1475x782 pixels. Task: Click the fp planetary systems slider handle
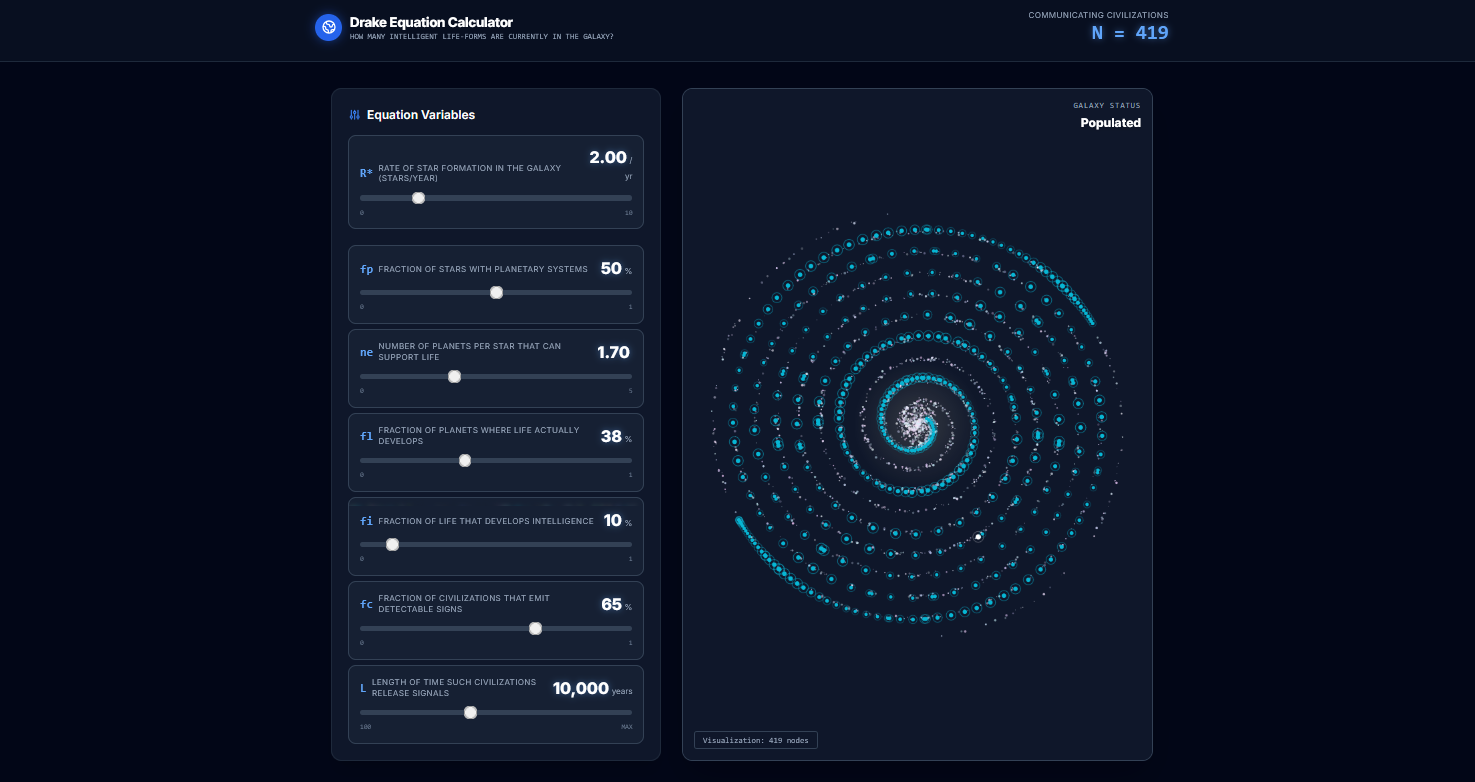[496, 292]
